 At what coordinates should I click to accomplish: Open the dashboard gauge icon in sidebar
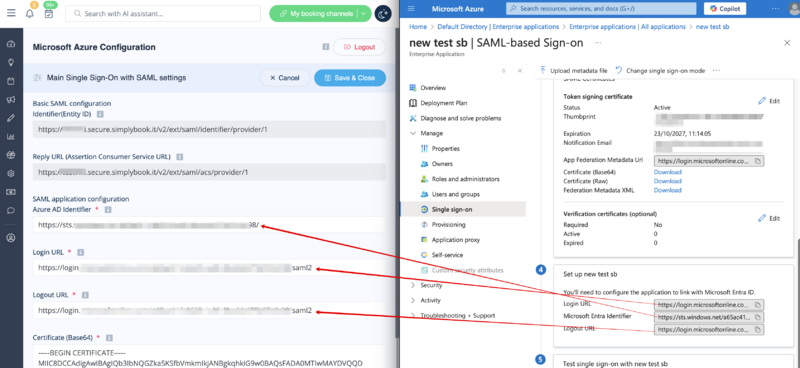[11, 44]
